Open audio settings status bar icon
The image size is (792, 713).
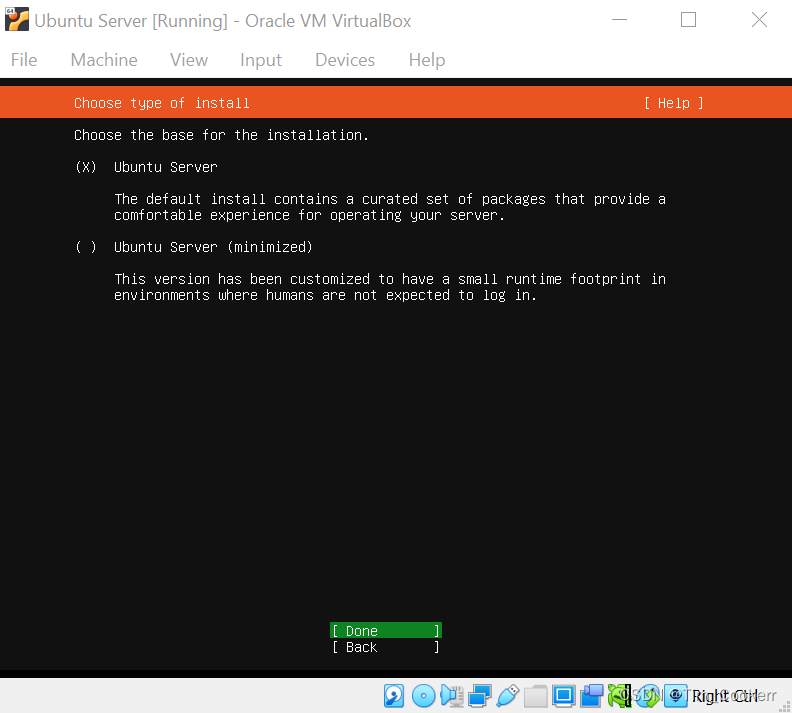click(452, 696)
